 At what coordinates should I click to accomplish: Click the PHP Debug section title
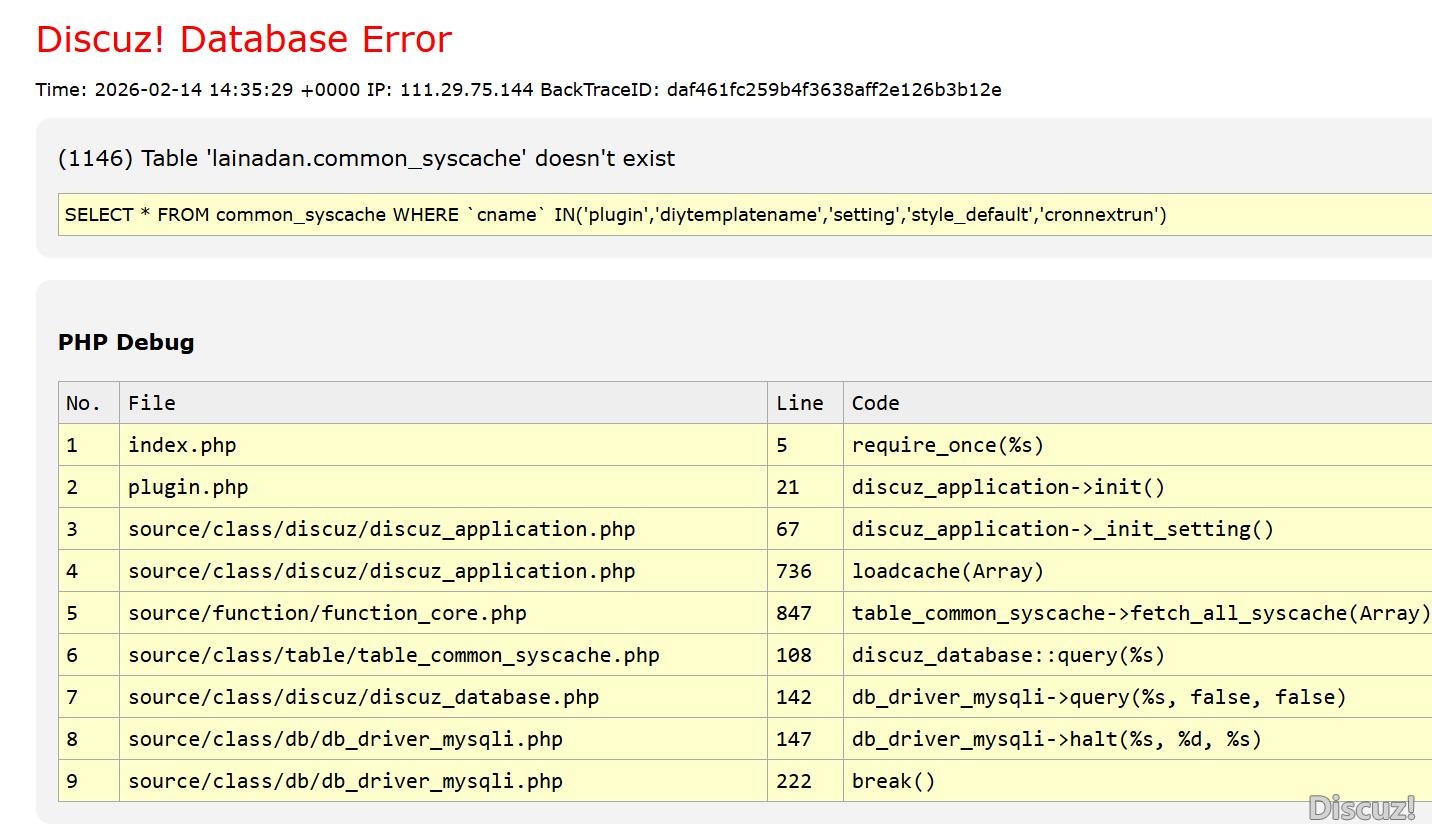[x=126, y=342]
